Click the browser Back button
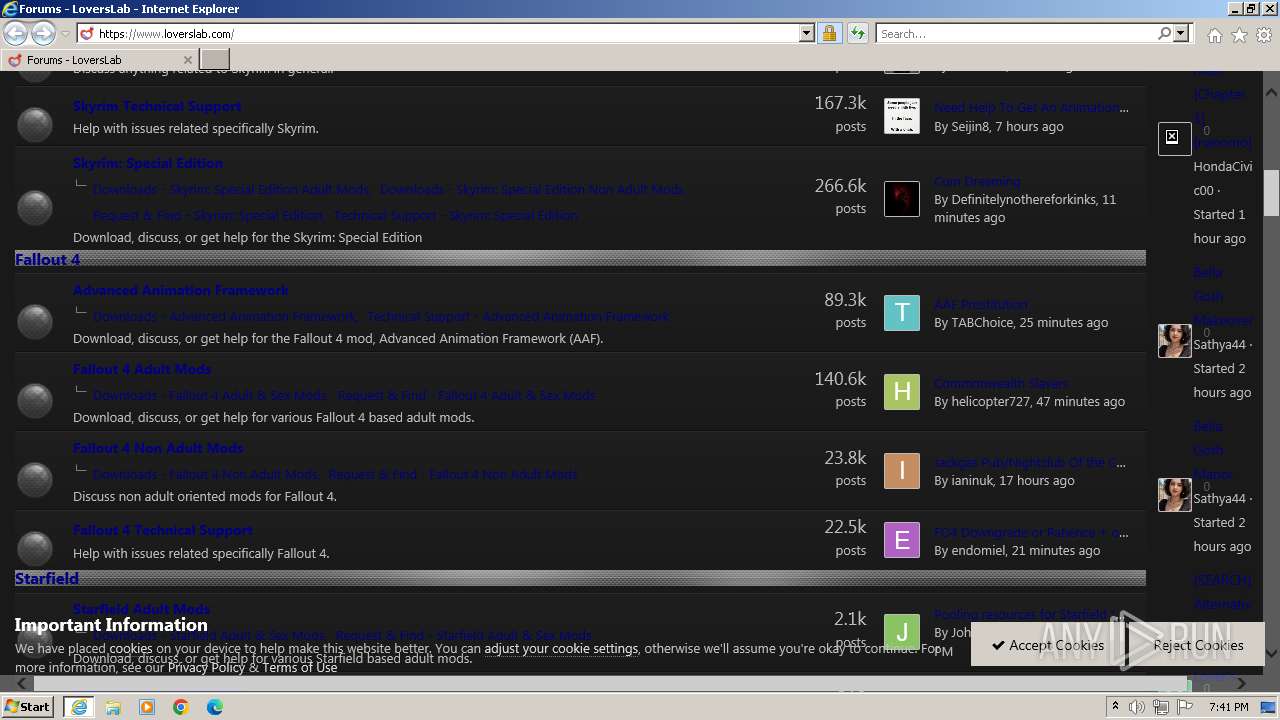The width and height of the screenshot is (1280, 720). tap(16, 33)
